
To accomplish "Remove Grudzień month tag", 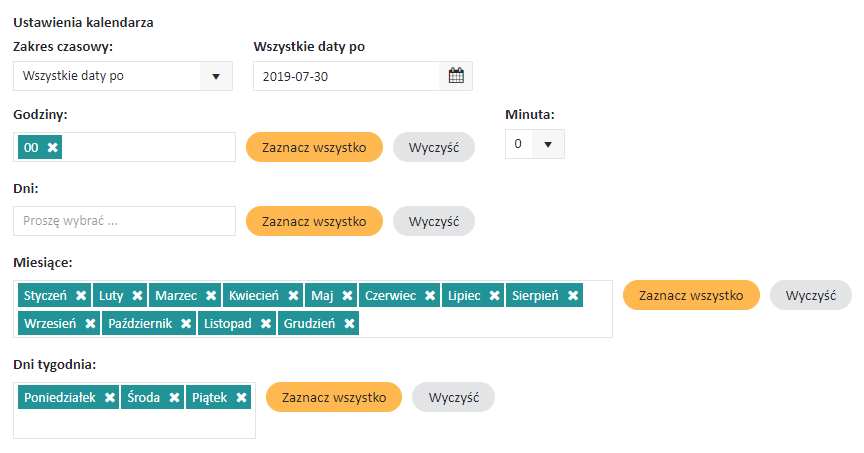I will click(x=349, y=324).
